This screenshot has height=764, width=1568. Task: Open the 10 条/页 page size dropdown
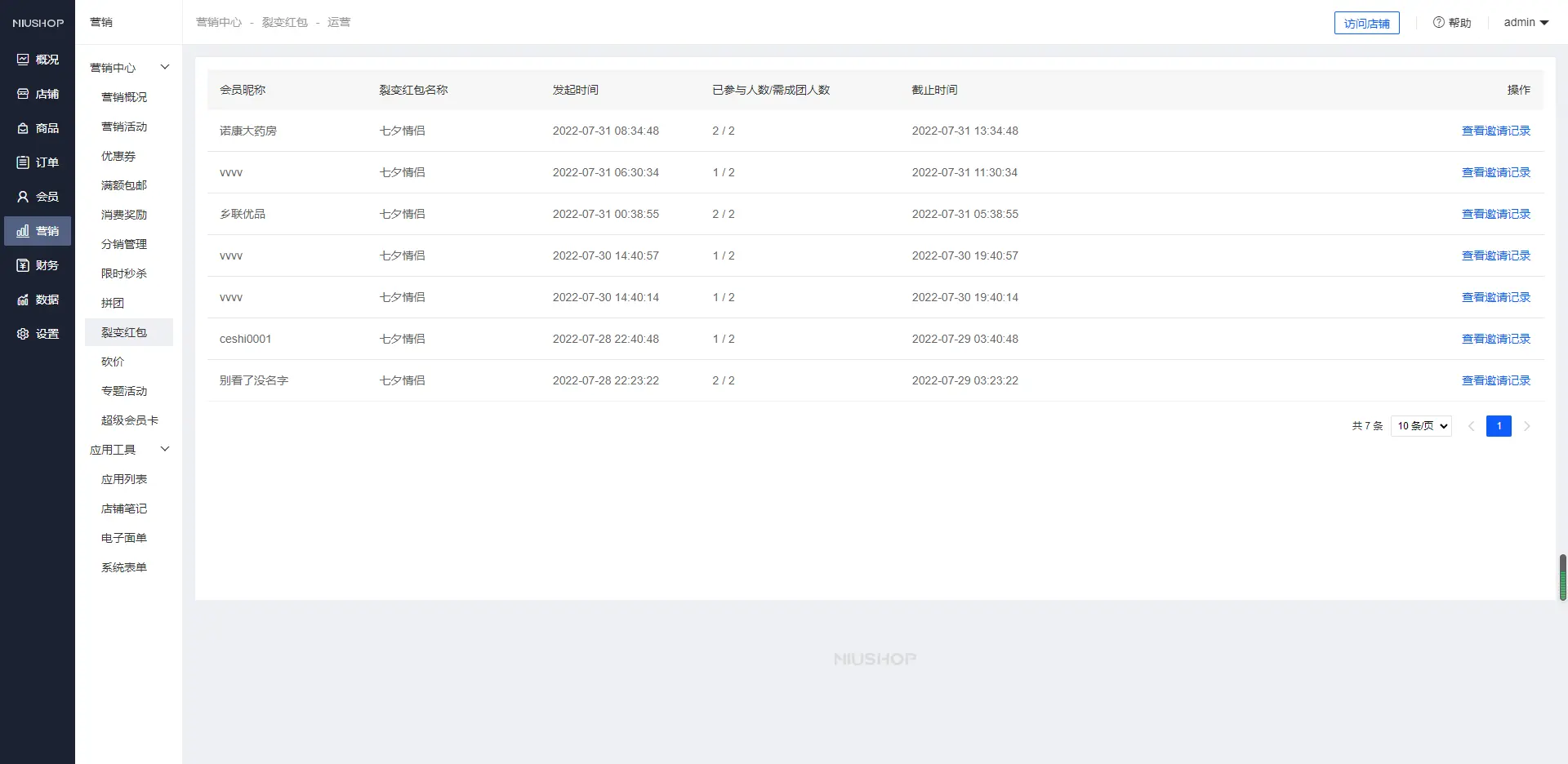[x=1421, y=426]
